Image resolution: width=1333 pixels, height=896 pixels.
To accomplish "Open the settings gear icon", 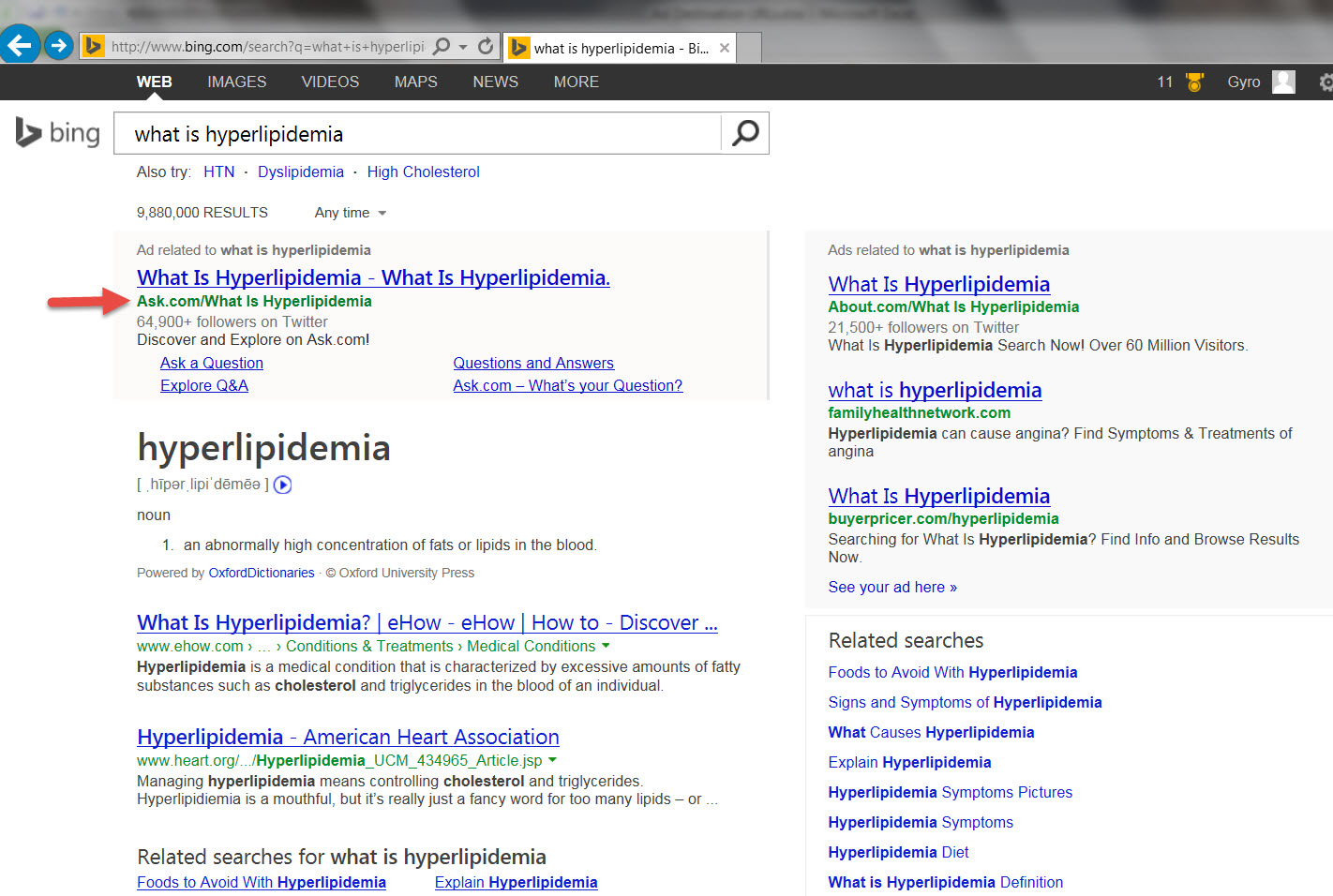I will tap(1326, 82).
